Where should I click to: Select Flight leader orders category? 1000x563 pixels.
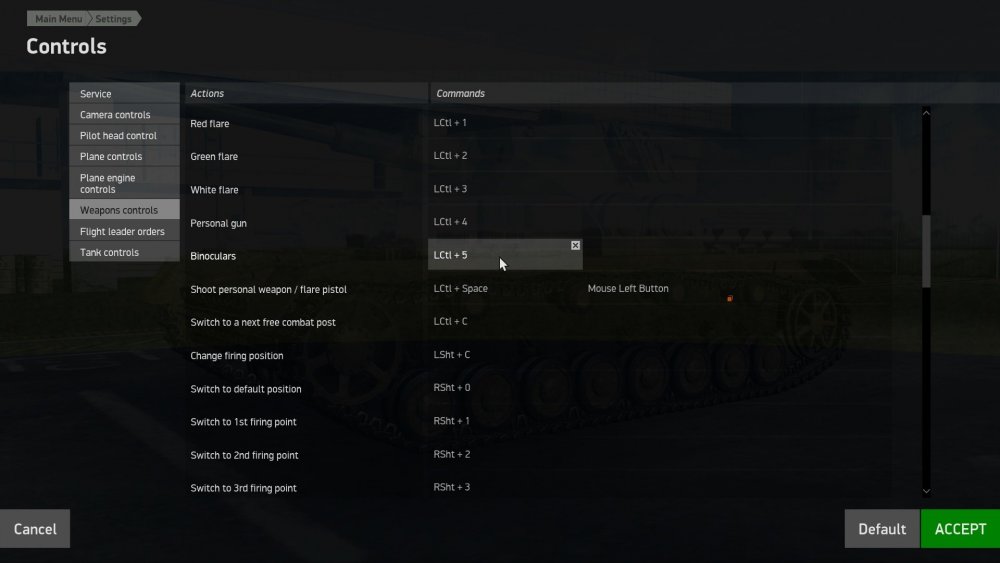(124, 232)
